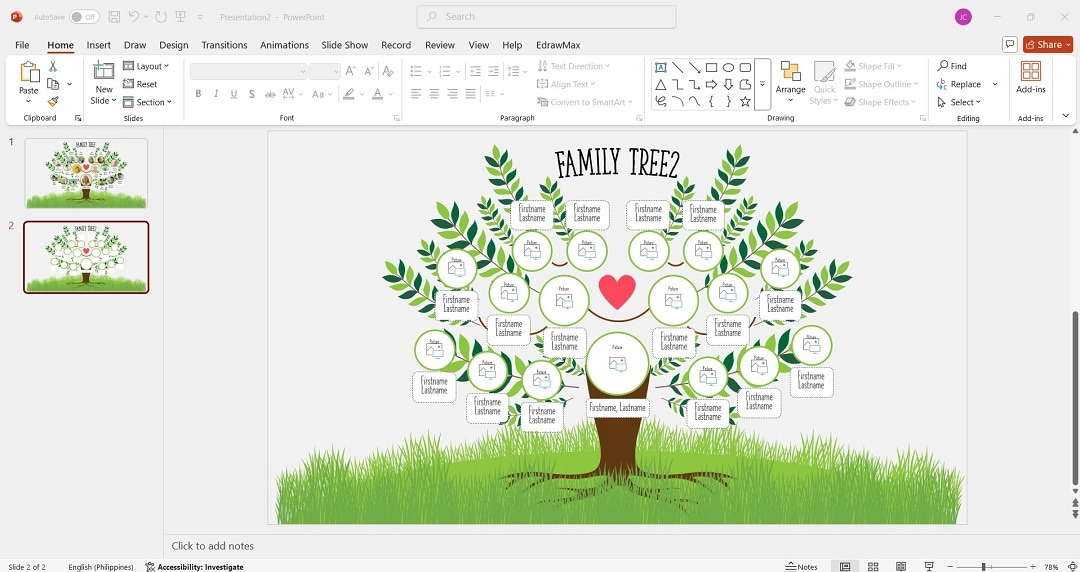Toggle center paragraph alignment
Viewport: 1080px width, 572px height.
pyautogui.click(x=434, y=94)
